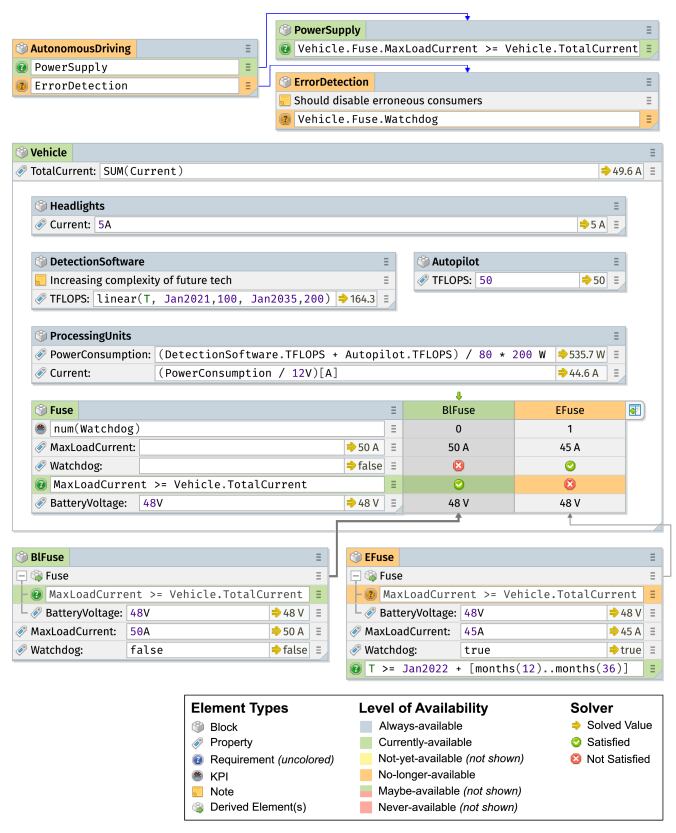
Task: Click property icon beside PowerConsumption
Action: tap(40, 354)
